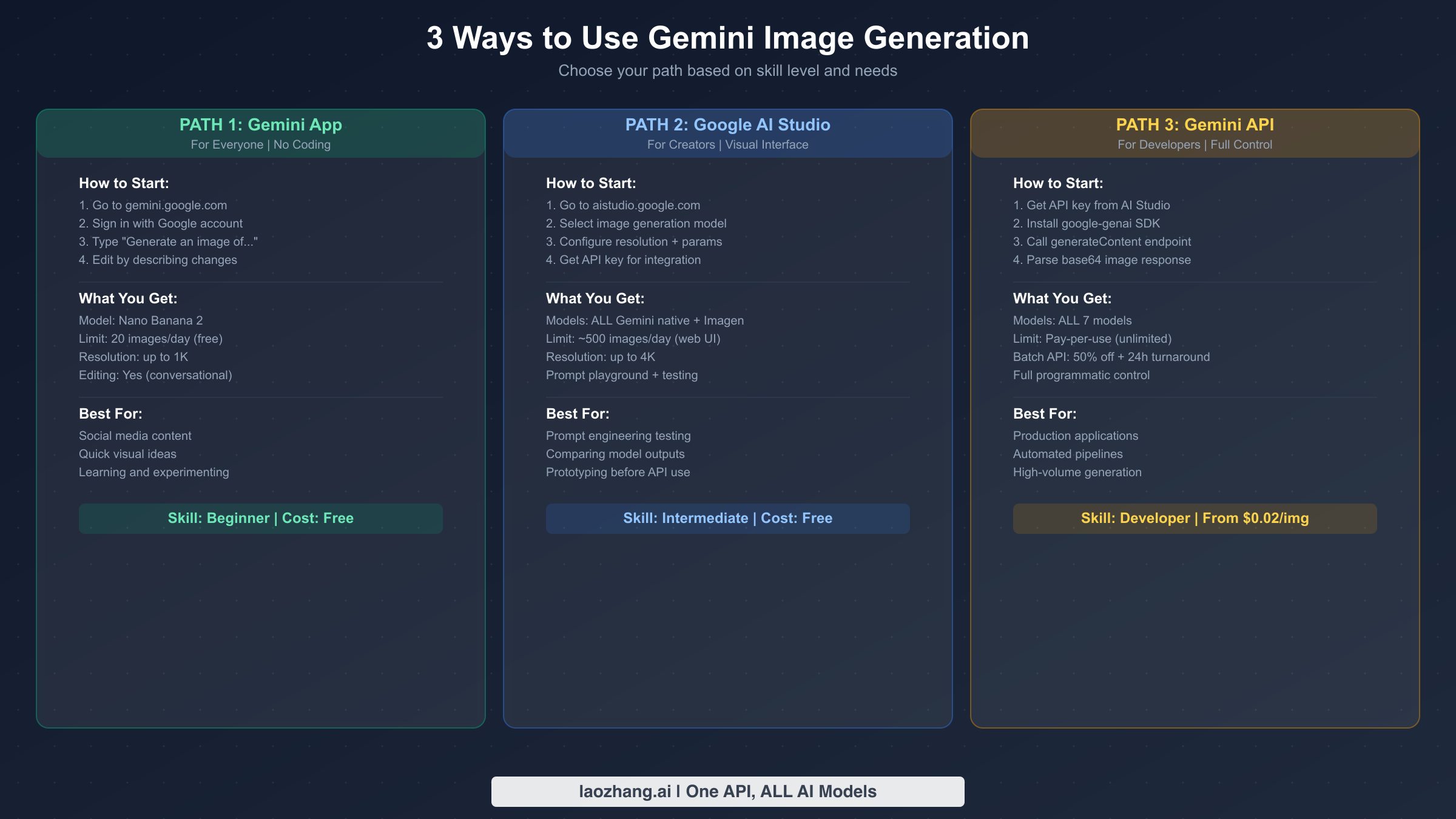Click the How to Start heading in PATH 1
1456x819 pixels.
click(x=124, y=183)
